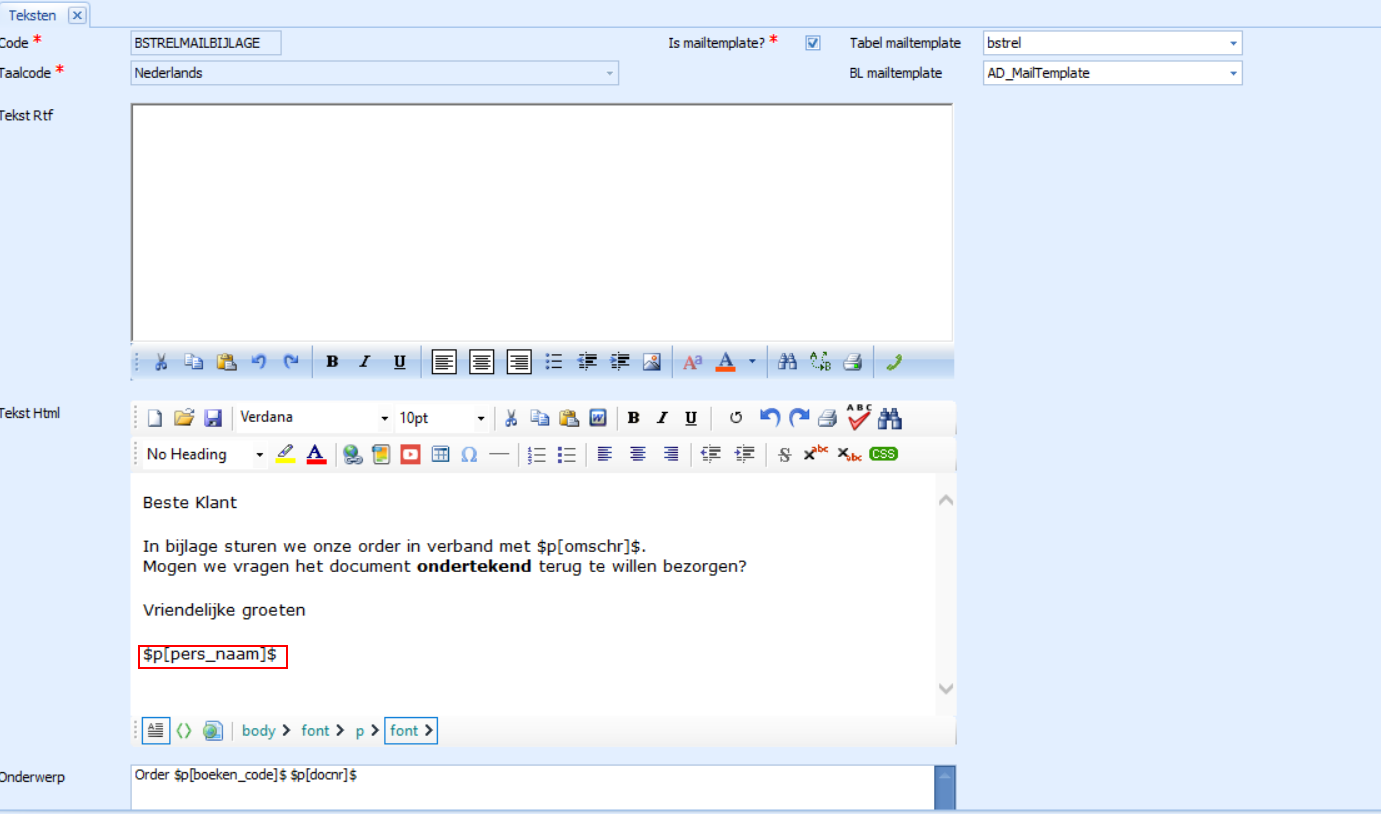Image resolution: width=1381 pixels, height=814 pixels.
Task: Toggle strikethrough formatting in HTML toolbar
Action: [784, 455]
